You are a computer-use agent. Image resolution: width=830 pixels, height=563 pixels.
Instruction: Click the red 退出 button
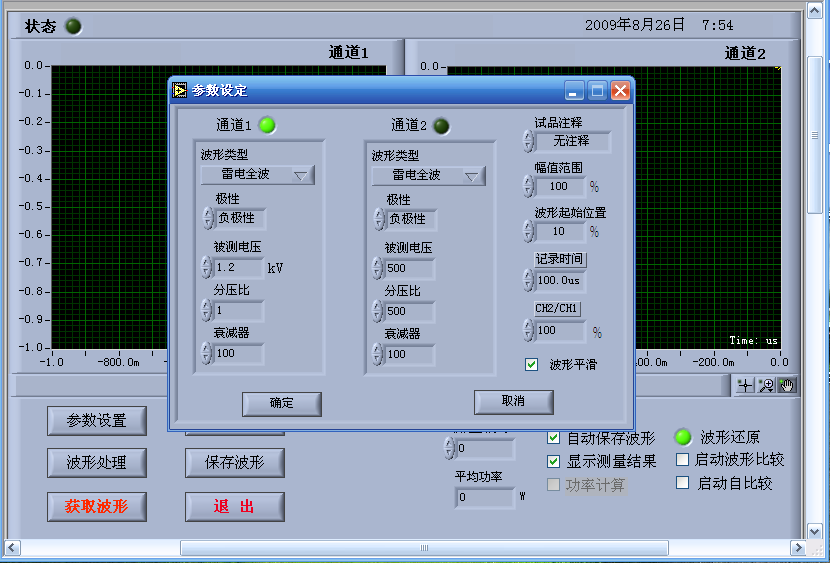234,507
